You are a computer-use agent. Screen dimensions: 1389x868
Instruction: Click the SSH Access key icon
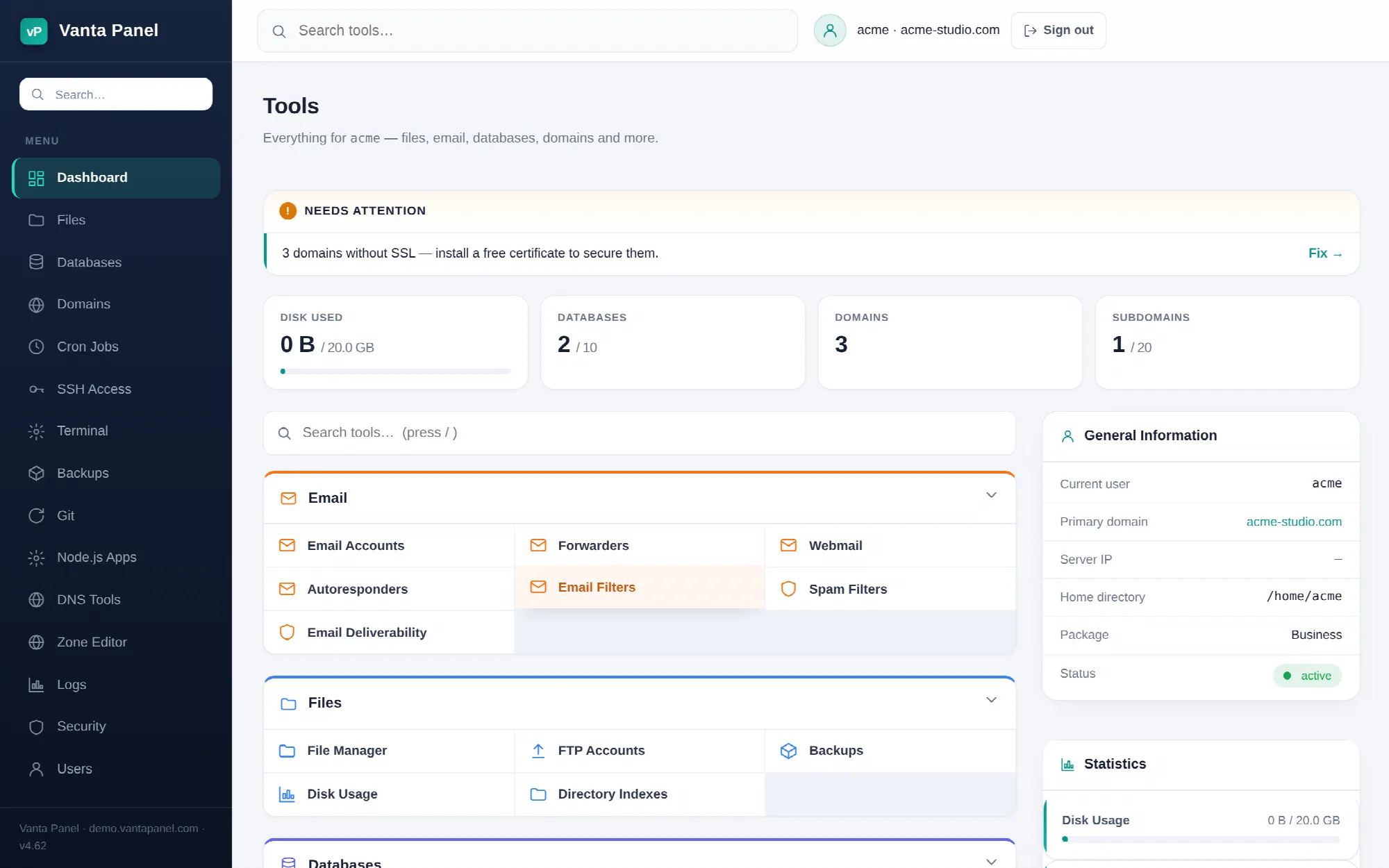[x=36, y=389]
